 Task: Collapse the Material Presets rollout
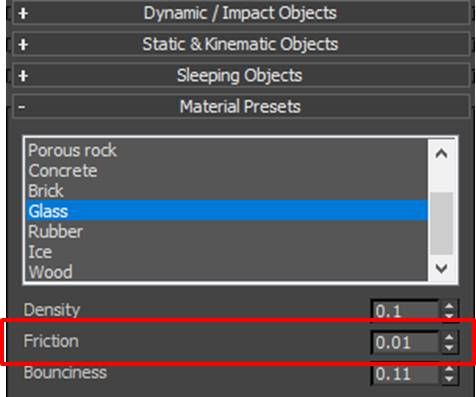point(241,106)
